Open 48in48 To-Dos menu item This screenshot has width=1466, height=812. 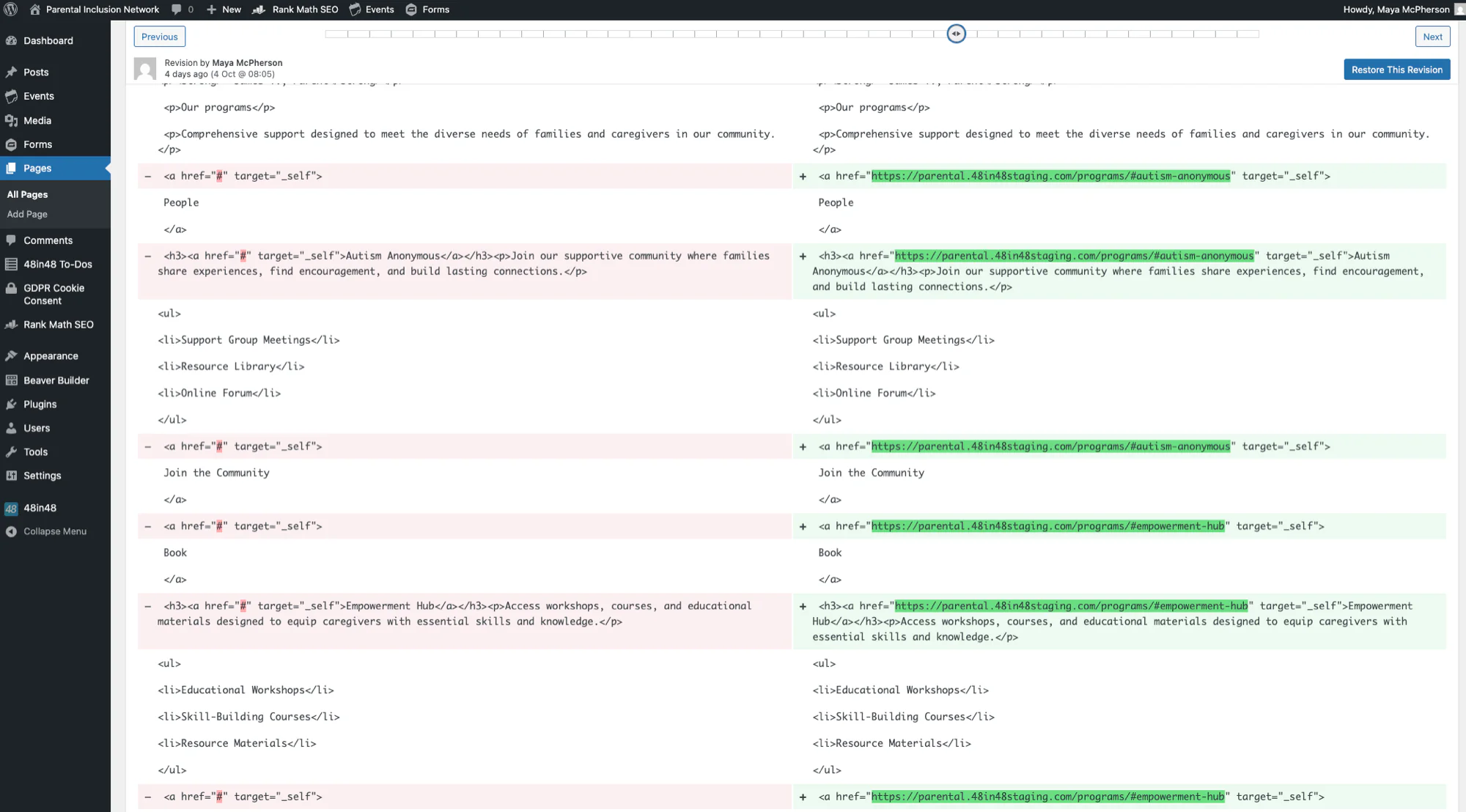pos(55,265)
